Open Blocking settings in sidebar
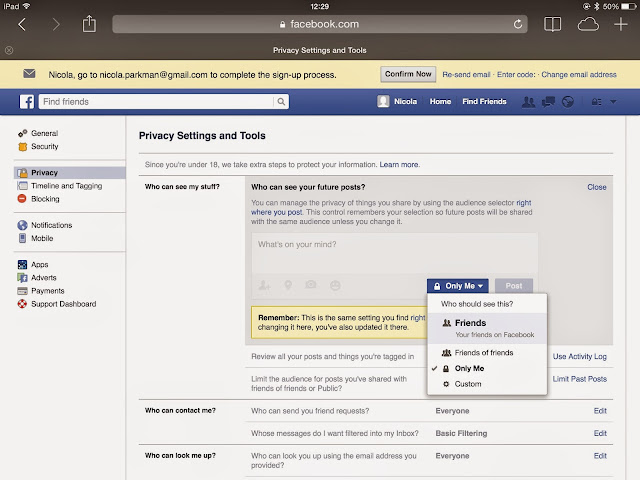Screen dimensions: 640x480 [x=45, y=199]
